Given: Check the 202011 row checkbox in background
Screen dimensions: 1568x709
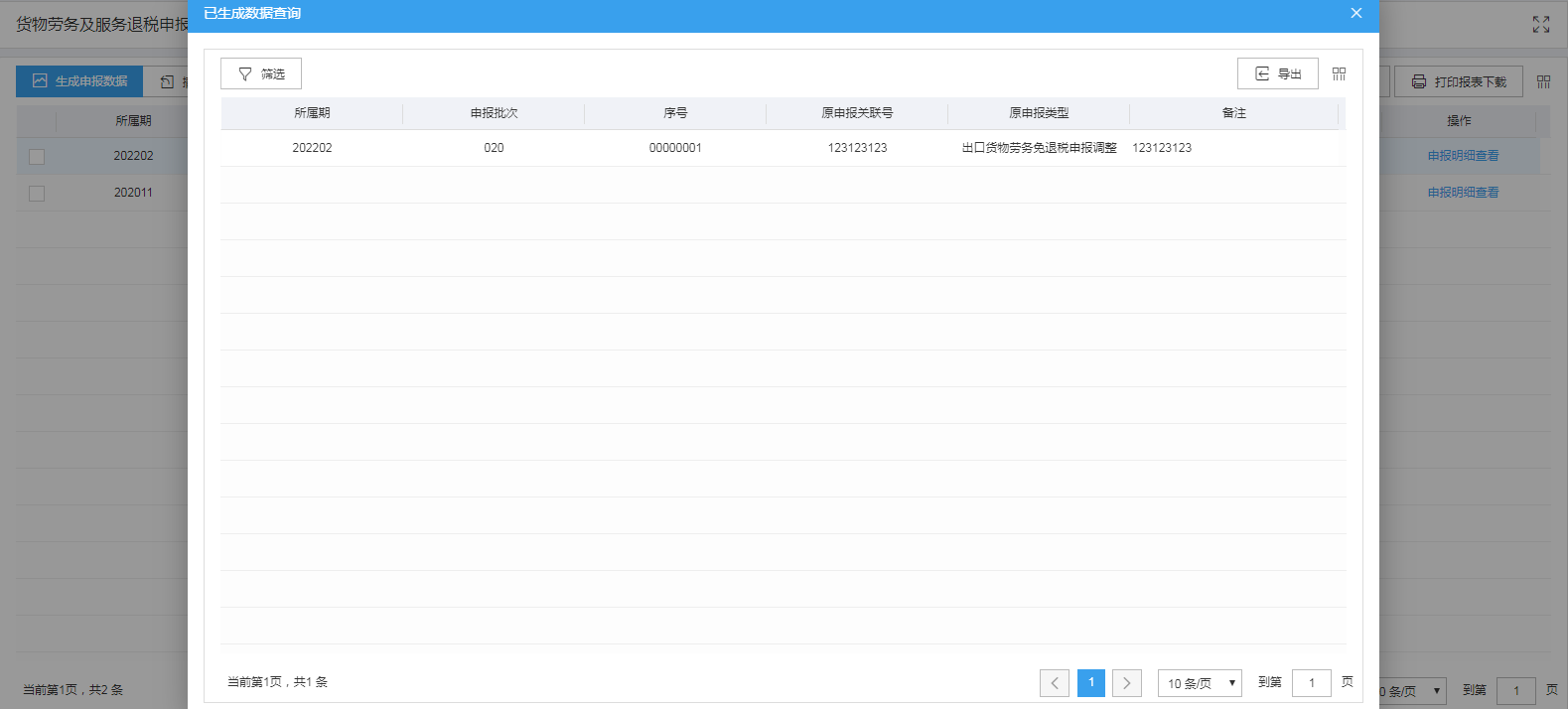Looking at the screenshot, I should [x=37, y=194].
